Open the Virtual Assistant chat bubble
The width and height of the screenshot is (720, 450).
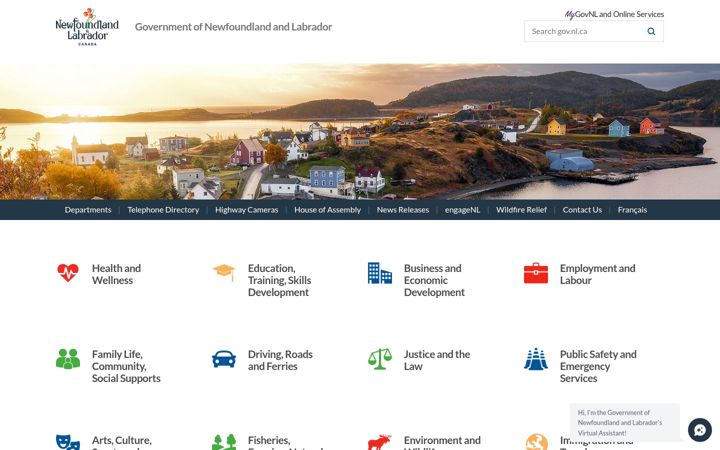(x=700, y=430)
